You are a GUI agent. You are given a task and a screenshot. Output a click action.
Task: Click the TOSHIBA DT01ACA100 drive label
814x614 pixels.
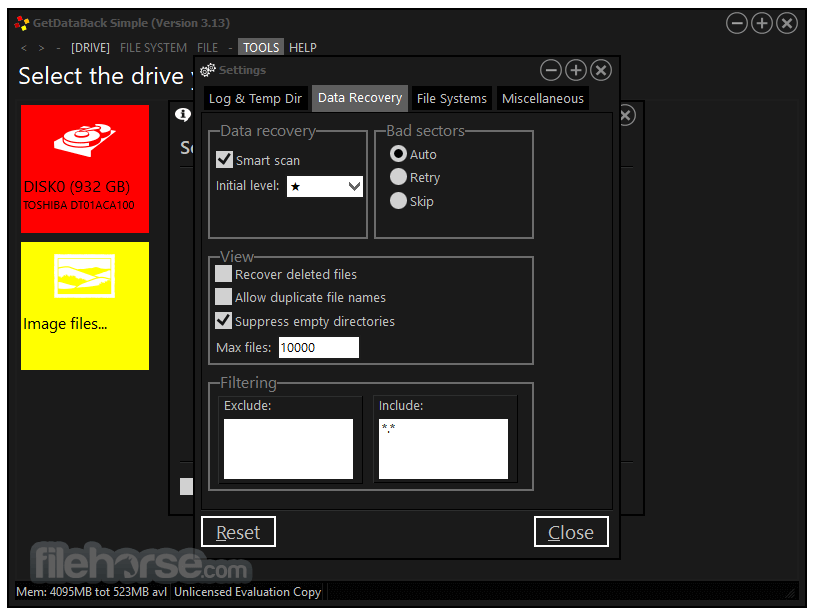click(78, 206)
